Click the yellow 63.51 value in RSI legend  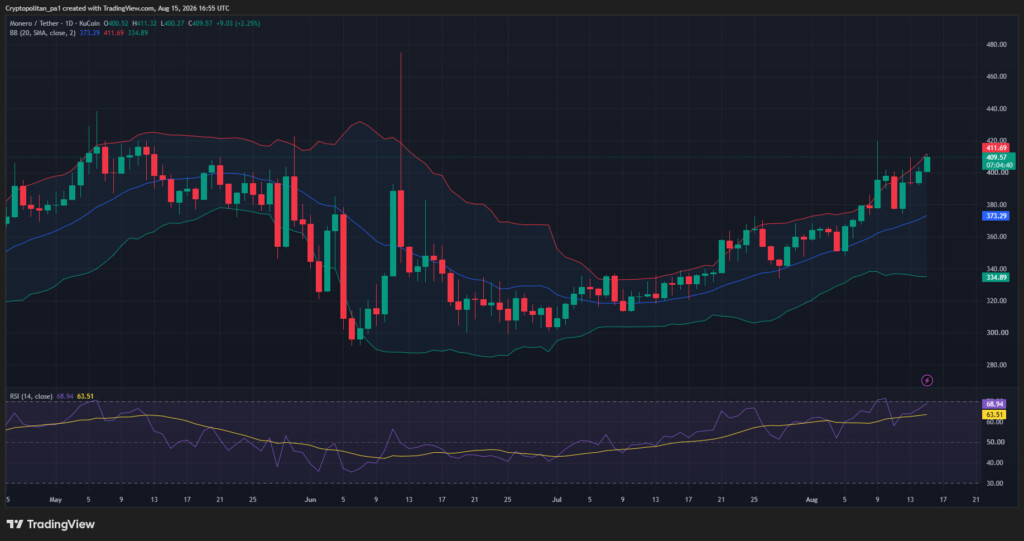click(85, 397)
